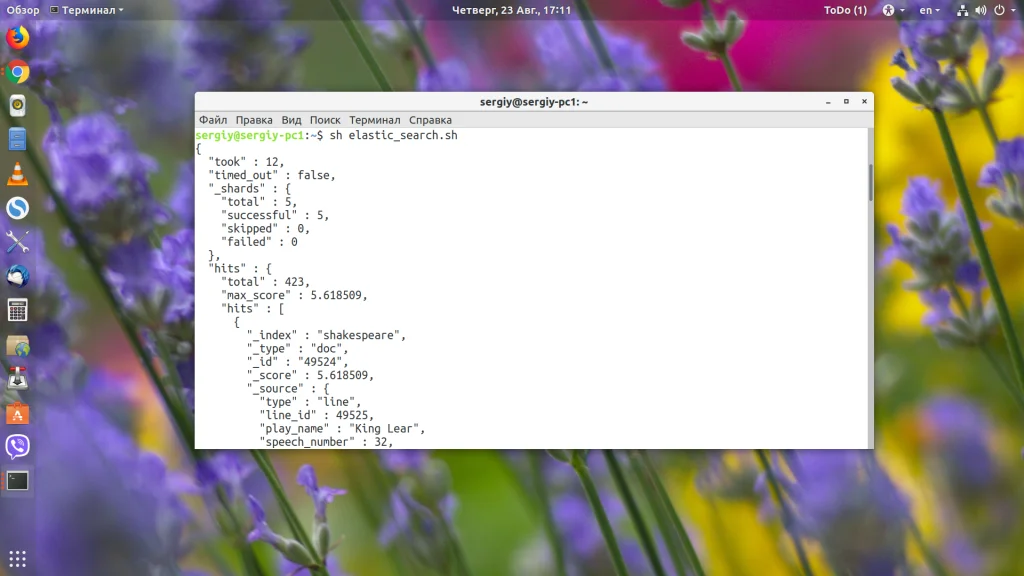Screen dimensions: 1024x576
Task: Open the Calculator icon in dock
Action: [x=18, y=310]
